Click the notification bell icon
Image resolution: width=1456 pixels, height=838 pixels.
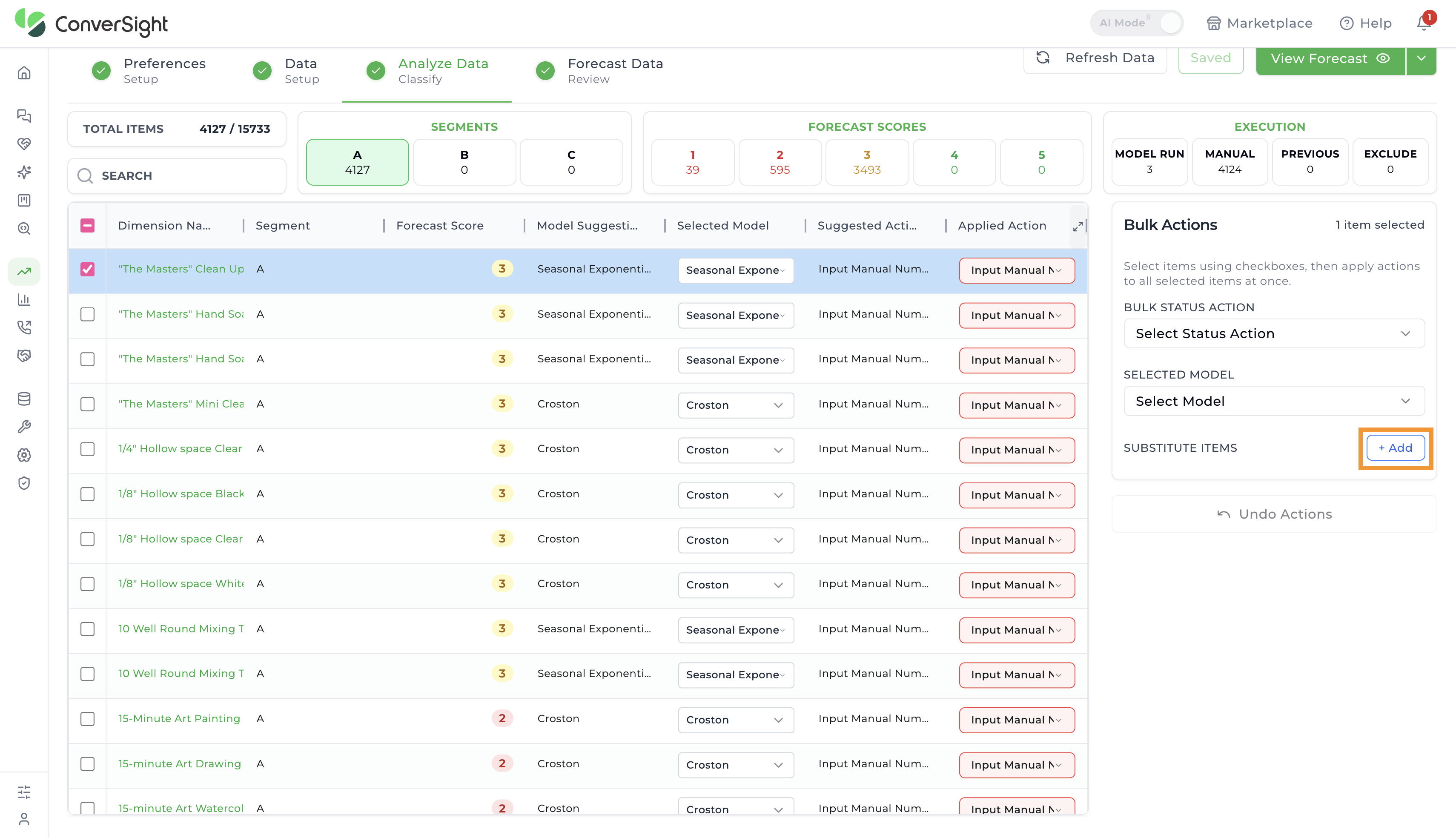pyautogui.click(x=1424, y=23)
